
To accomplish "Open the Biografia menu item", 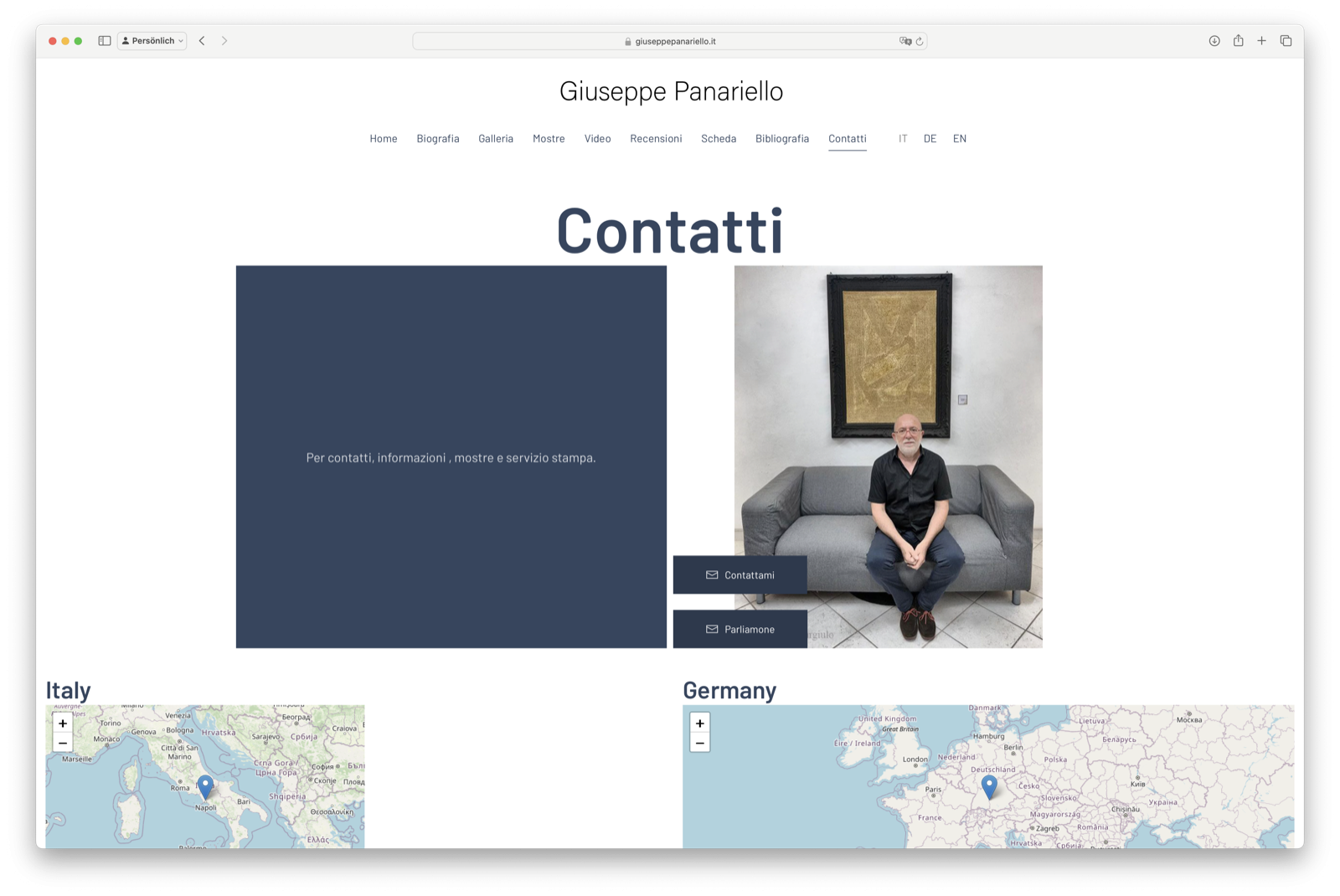I will (438, 139).
